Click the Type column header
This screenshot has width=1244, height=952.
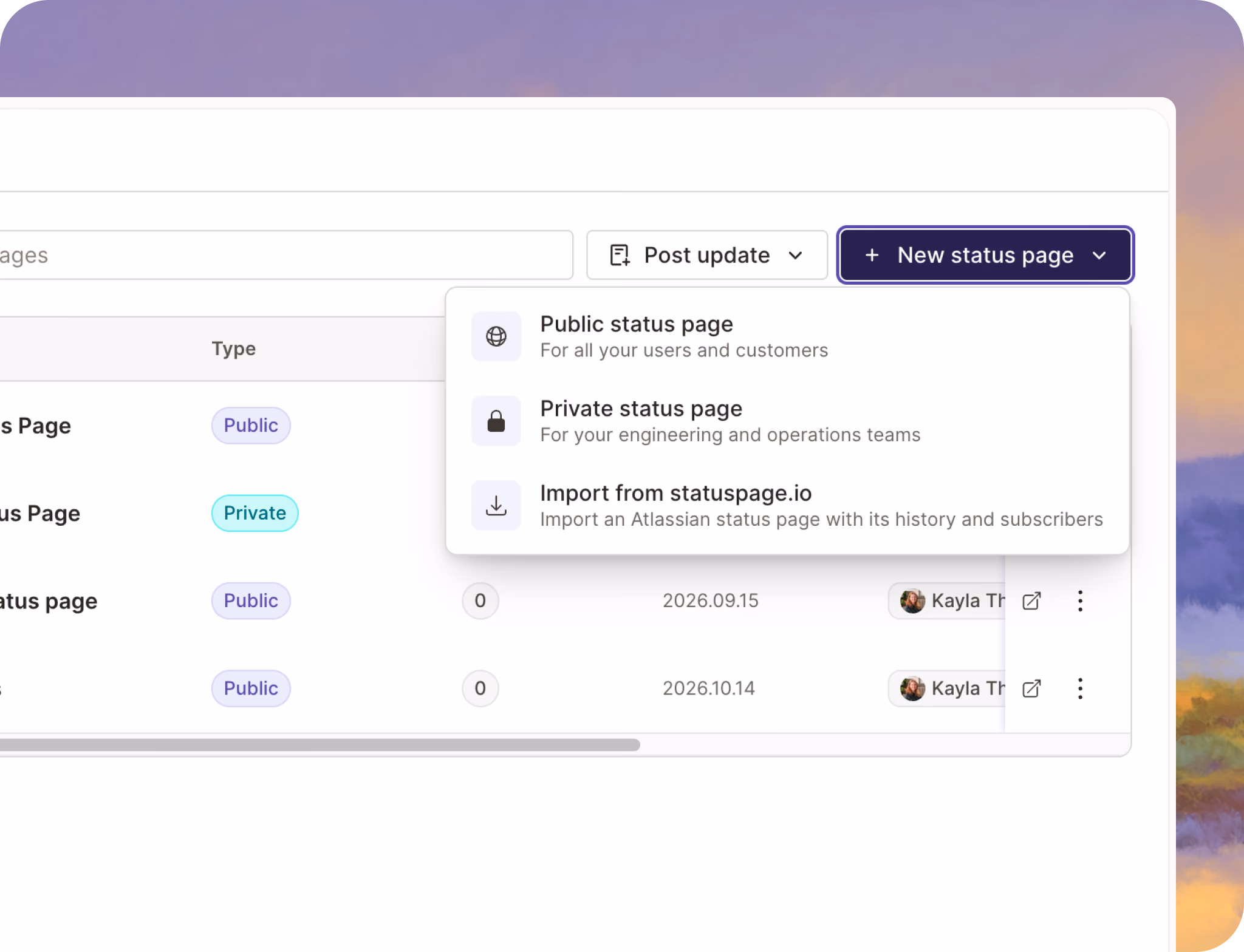[x=234, y=348]
